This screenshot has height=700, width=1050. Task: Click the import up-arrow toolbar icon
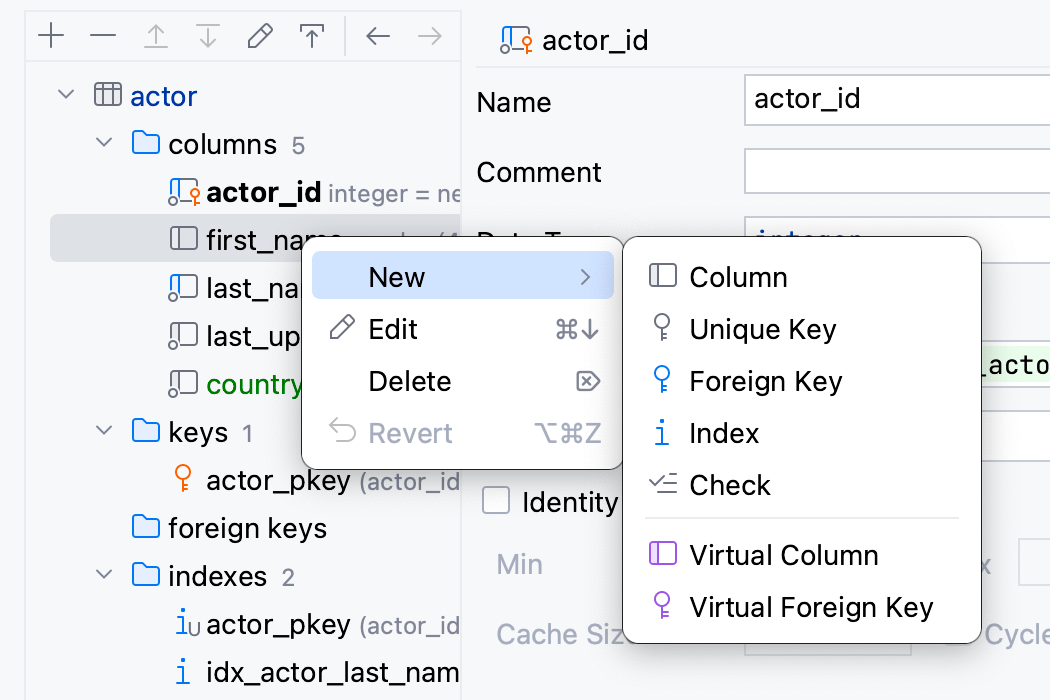[x=156, y=36]
